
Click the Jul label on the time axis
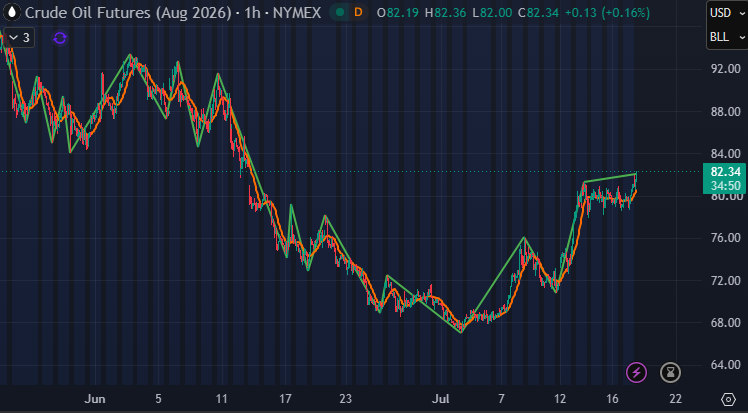(440, 399)
